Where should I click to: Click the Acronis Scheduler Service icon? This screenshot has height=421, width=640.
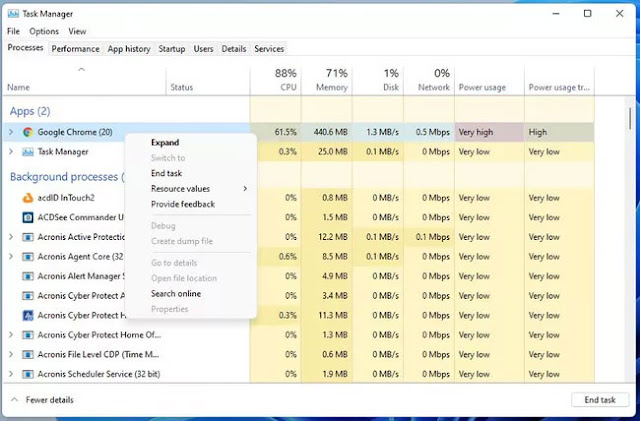pyautogui.click(x=28, y=374)
